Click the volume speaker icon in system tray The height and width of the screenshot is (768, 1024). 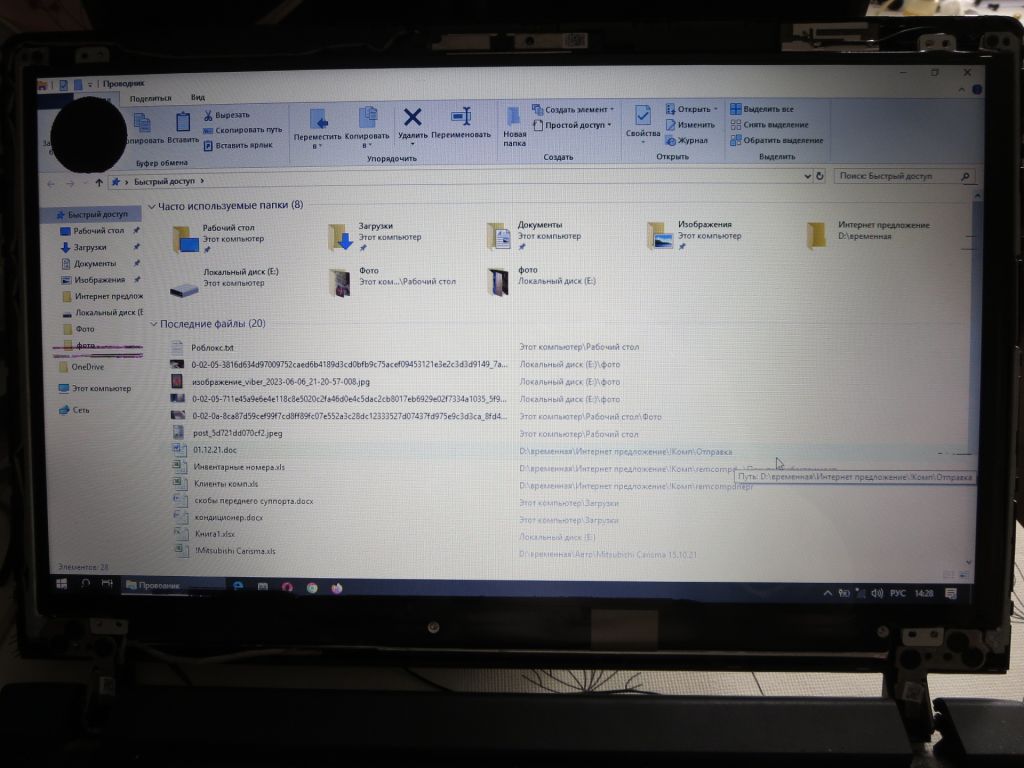click(x=876, y=593)
